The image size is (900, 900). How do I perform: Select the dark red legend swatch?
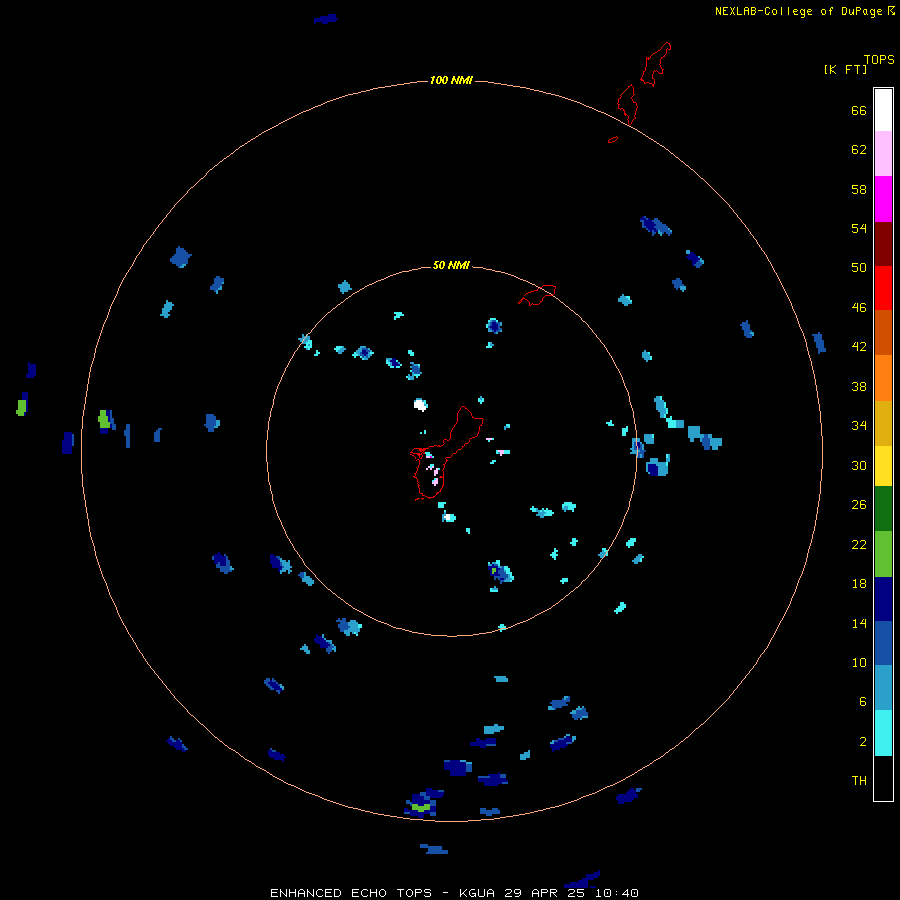[x=883, y=244]
